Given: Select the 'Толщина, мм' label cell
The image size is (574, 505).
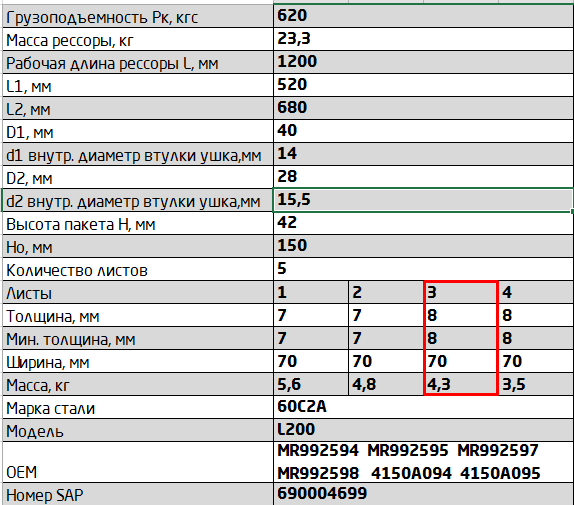Looking at the screenshot, I should point(138,316).
